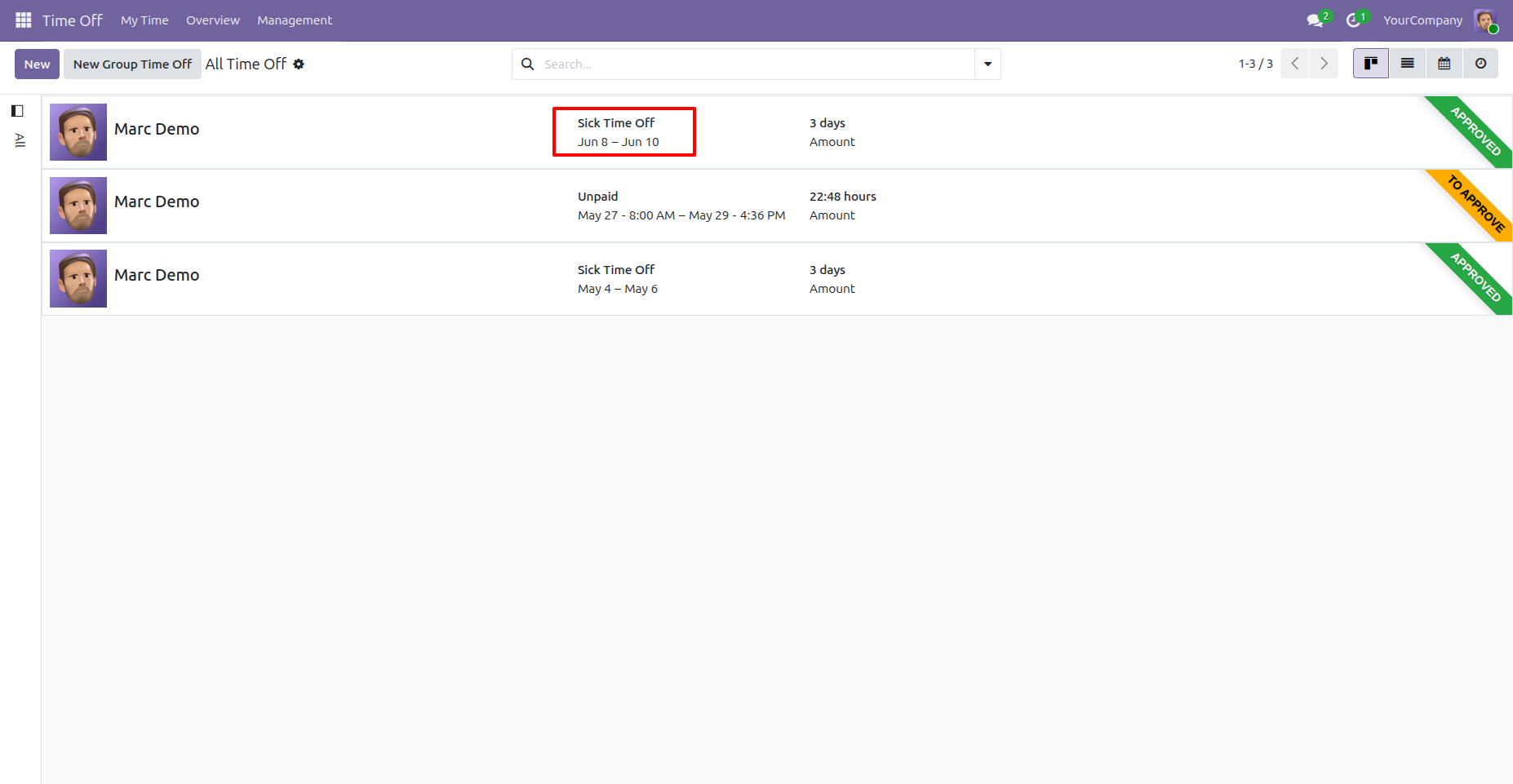Open Marc Demo avatar of Unpaid request

[78, 206]
